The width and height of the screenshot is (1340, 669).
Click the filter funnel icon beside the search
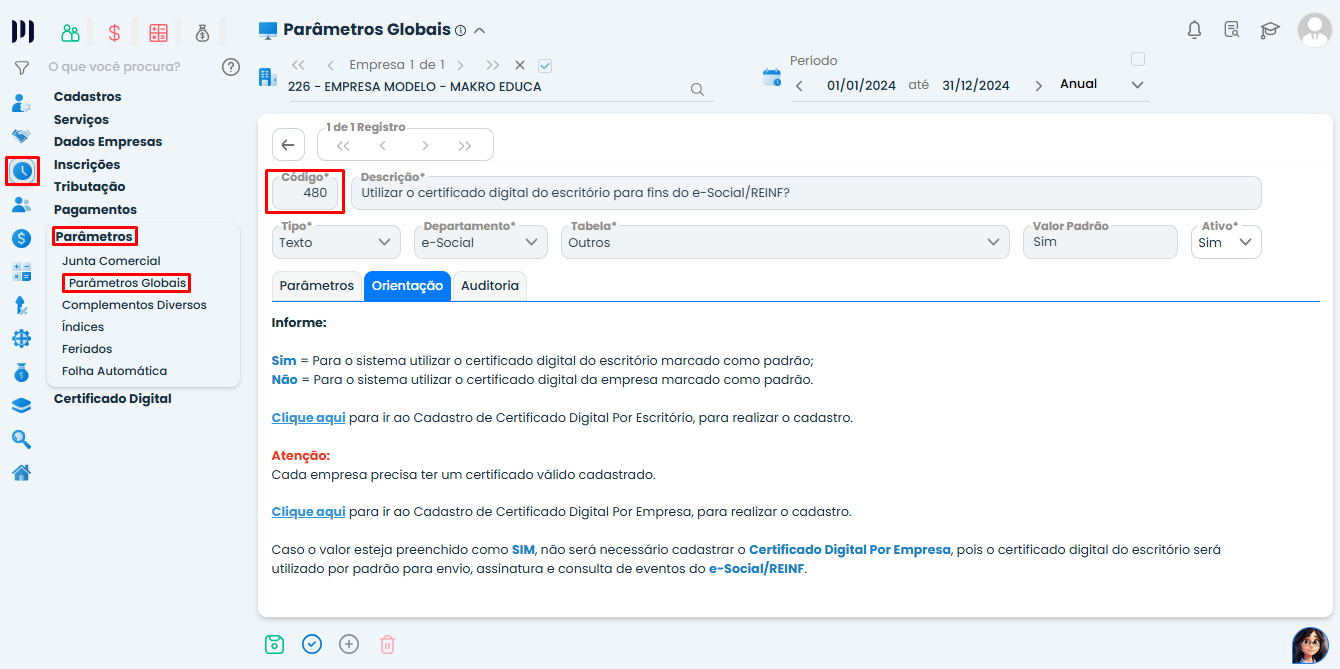21,68
